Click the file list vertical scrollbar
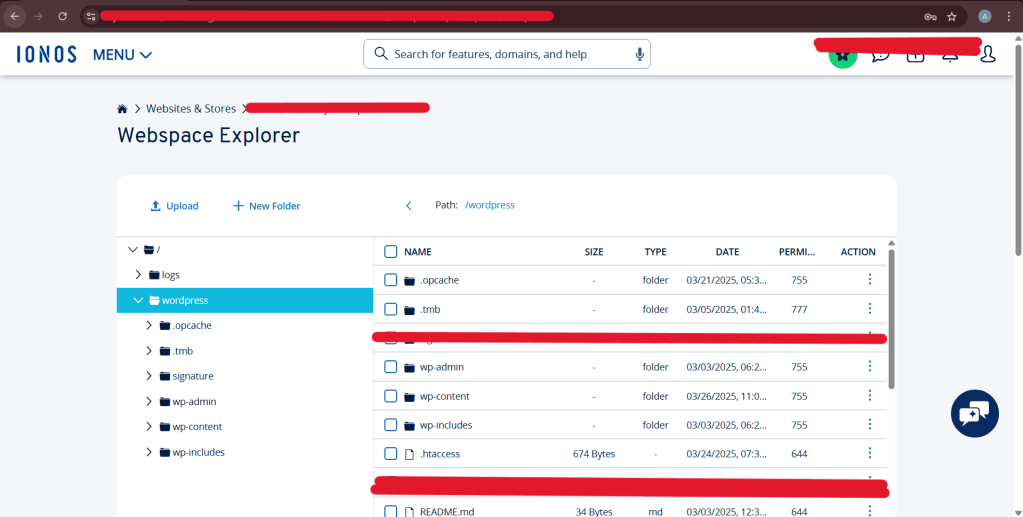1023x517 pixels. pyautogui.click(x=892, y=318)
